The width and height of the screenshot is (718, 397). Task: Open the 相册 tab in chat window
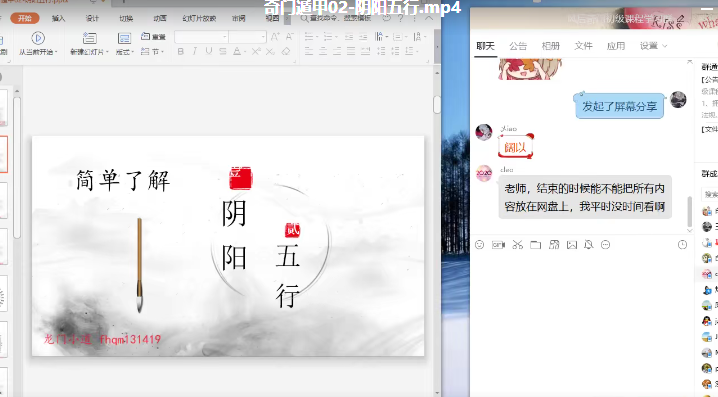(550, 46)
